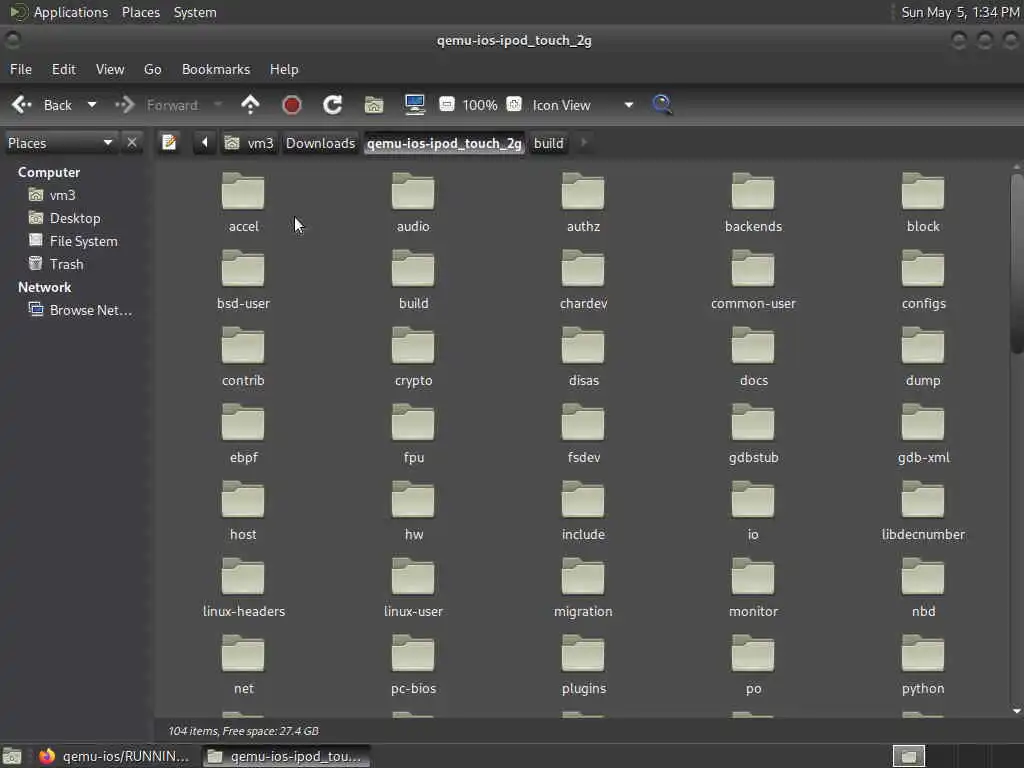Screen dimensions: 1024x768
Task: Go up to the parent folder
Action: [x=250, y=104]
